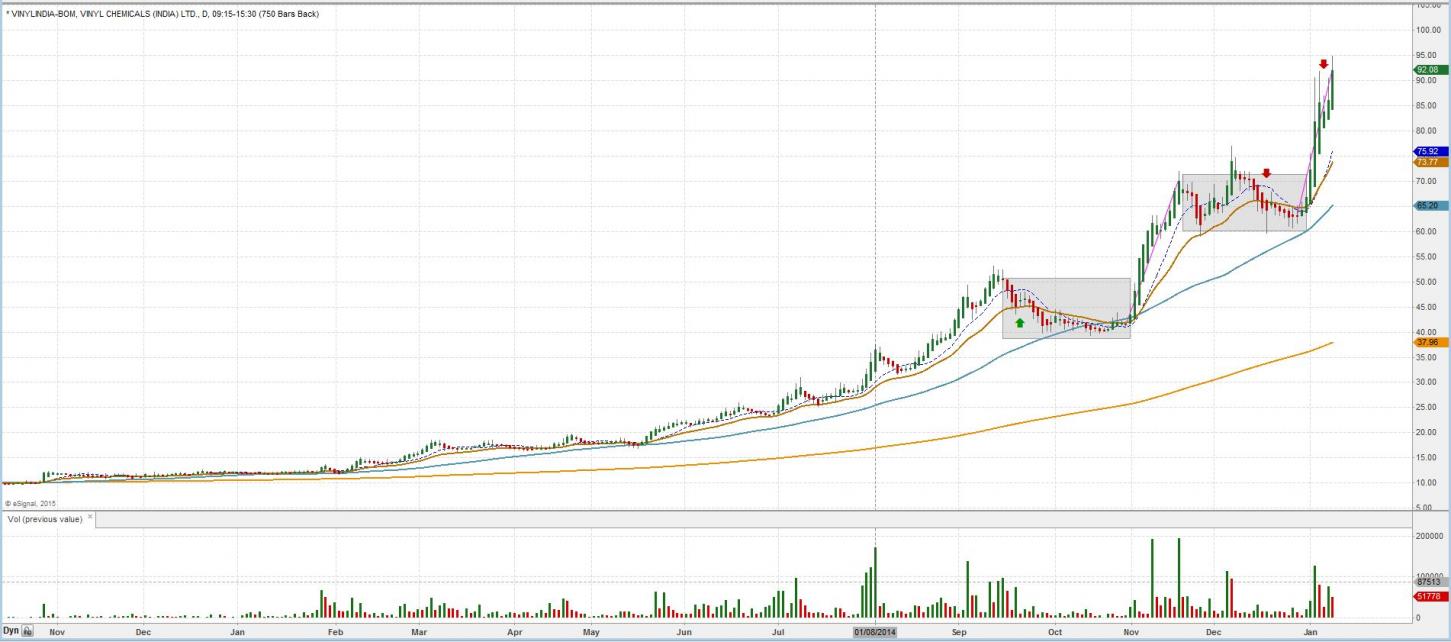This screenshot has width=1451, height=642.
Task: Click the Sep label on time axis
Action: [959, 633]
